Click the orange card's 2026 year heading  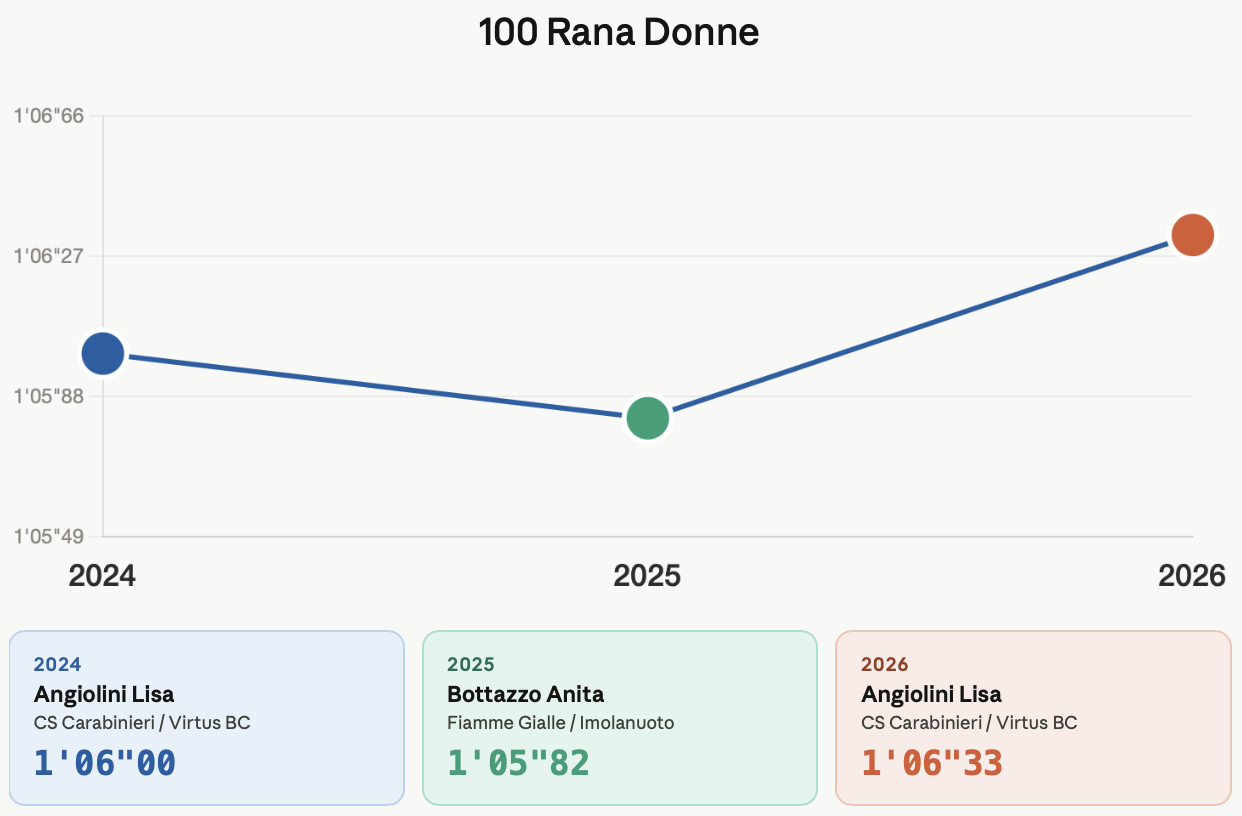[884, 665]
